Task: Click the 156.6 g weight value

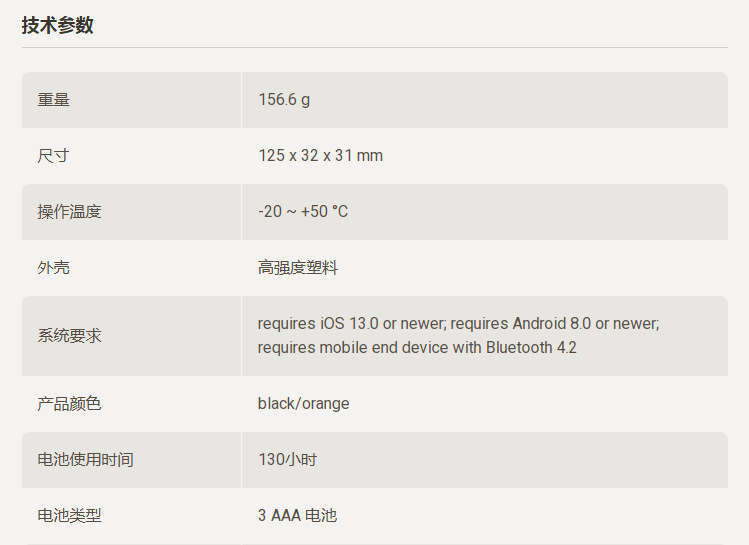Action: point(285,100)
